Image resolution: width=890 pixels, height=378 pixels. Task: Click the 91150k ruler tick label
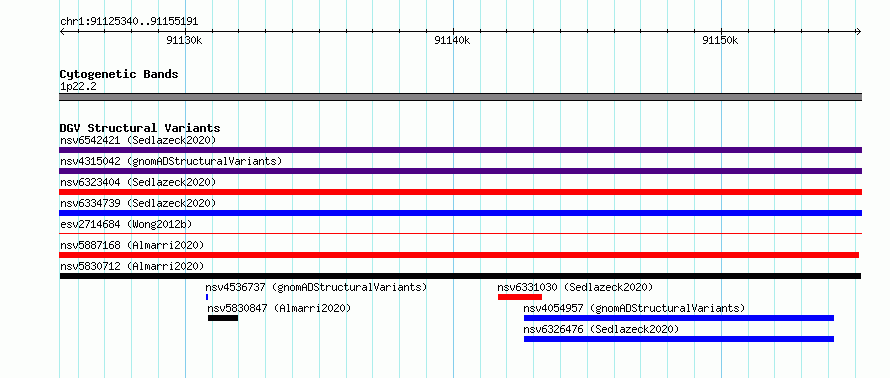tap(721, 40)
